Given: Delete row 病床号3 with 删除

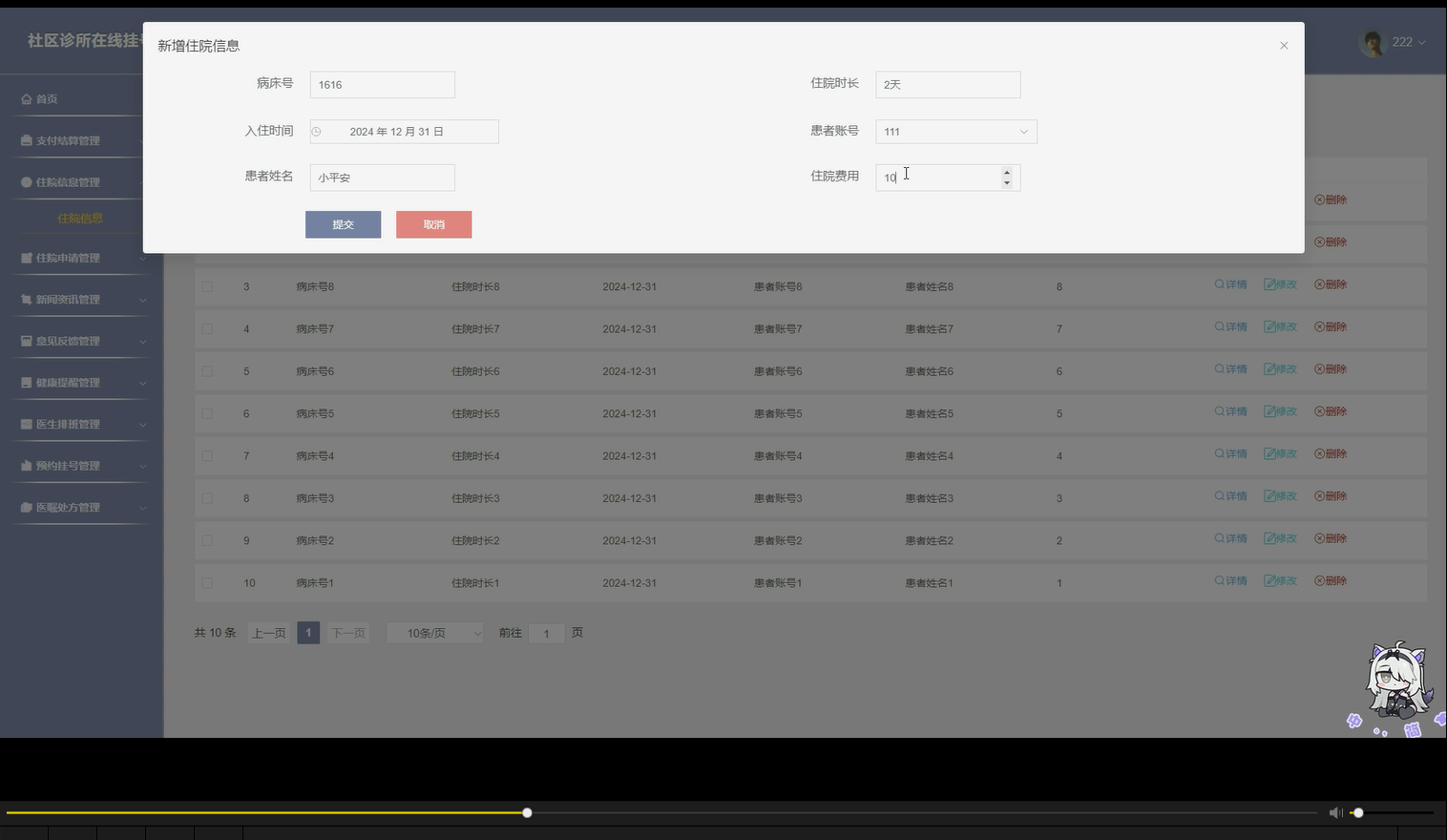Looking at the screenshot, I should click(x=1331, y=496).
